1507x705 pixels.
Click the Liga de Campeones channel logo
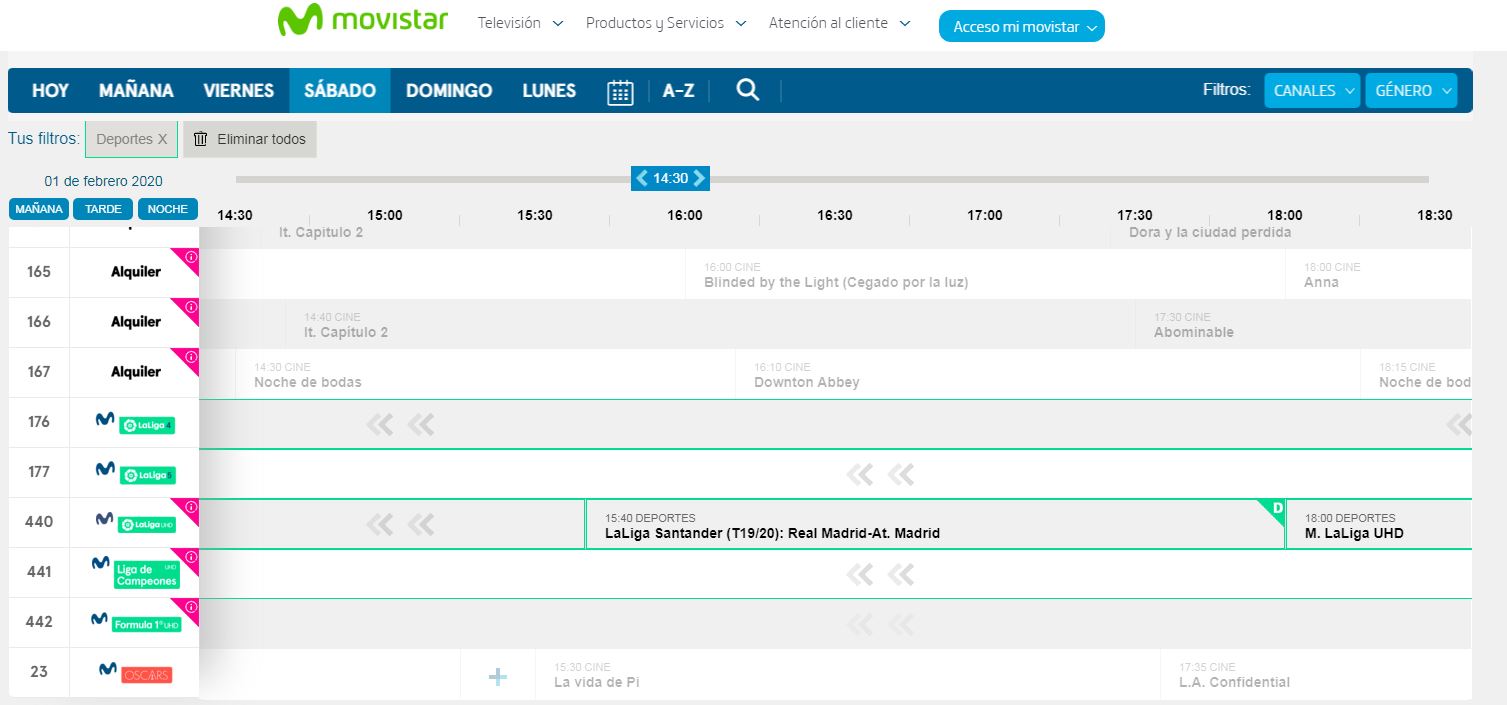135,572
